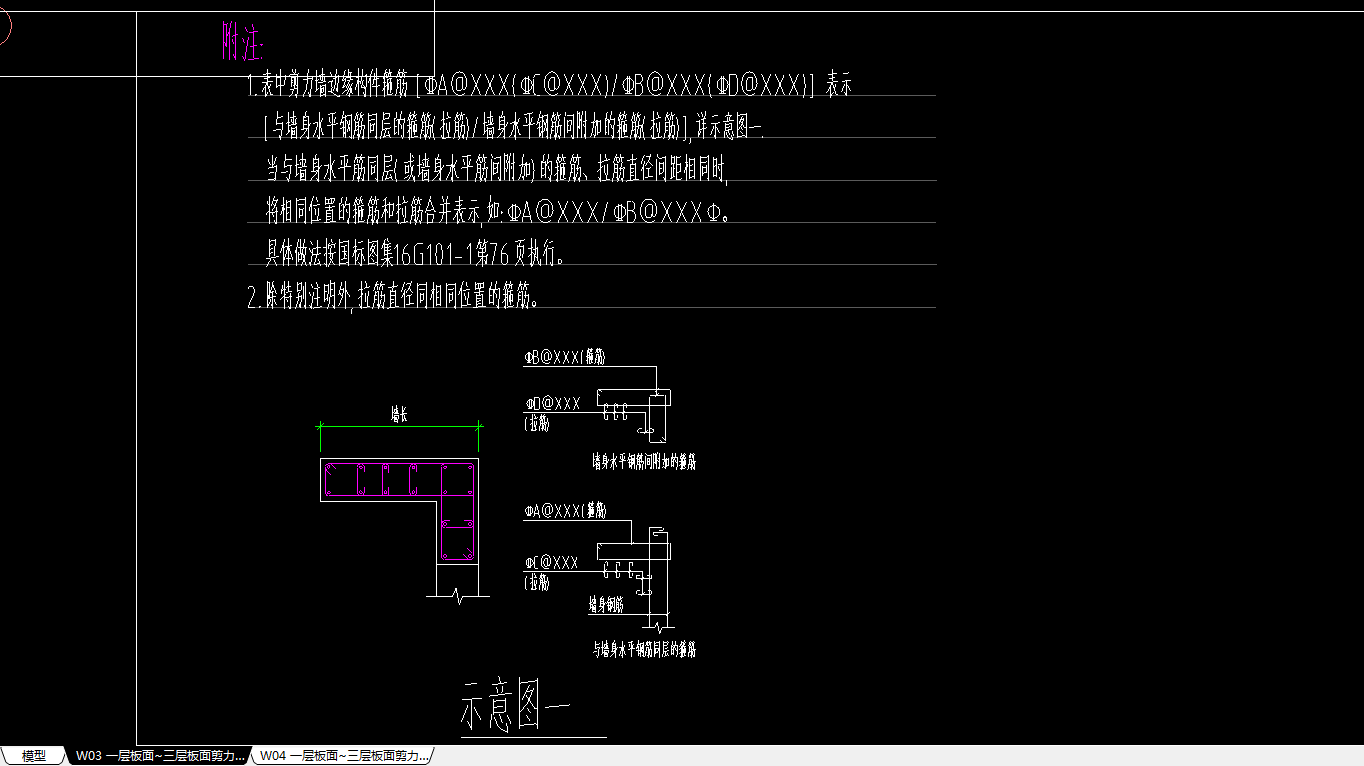This screenshot has width=1364, height=766.
Task: Select note line 2.除特别注明外,拉筋直径同相同位置的箍筋
Action: click(394, 297)
